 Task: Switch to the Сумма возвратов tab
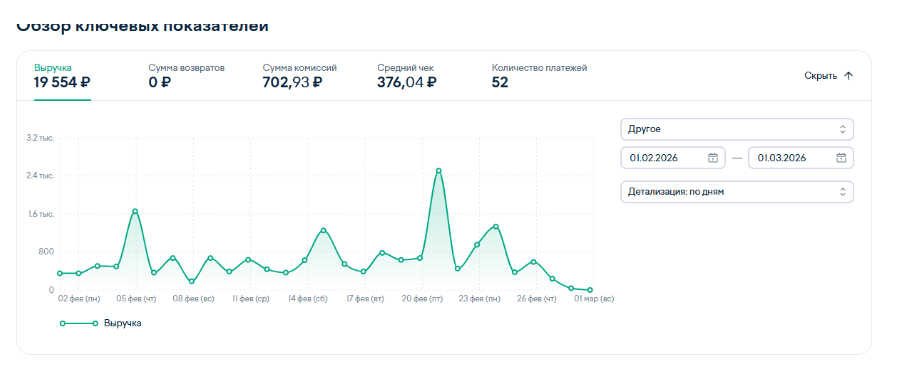pos(186,76)
